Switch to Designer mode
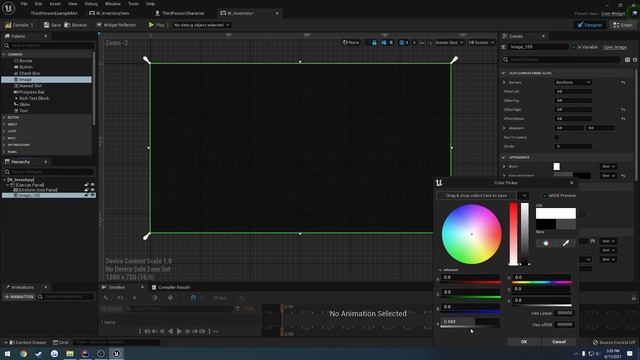 [x=589, y=25]
